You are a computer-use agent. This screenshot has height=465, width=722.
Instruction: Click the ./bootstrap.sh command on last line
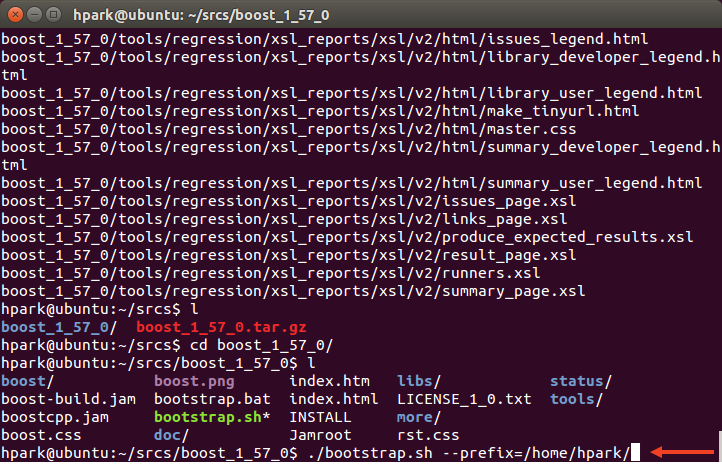370,453
